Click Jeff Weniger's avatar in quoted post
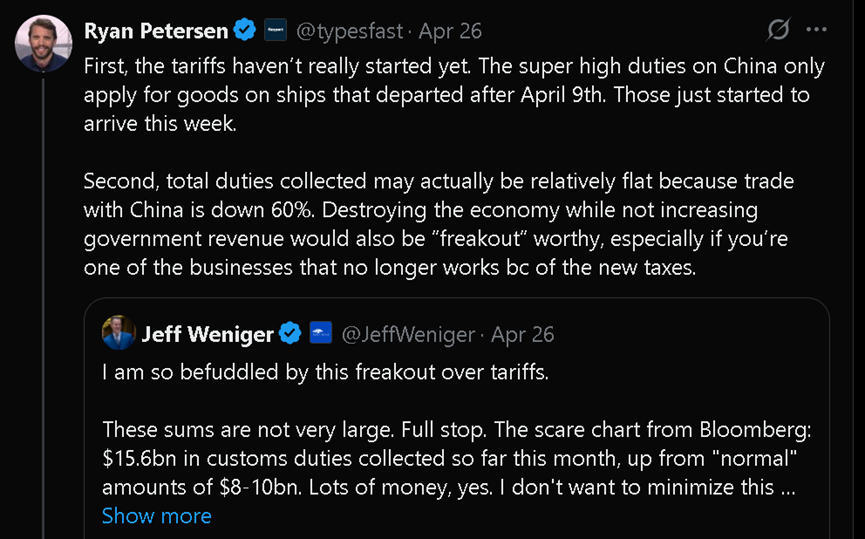Viewport: 865px width, 539px height. pos(119,333)
